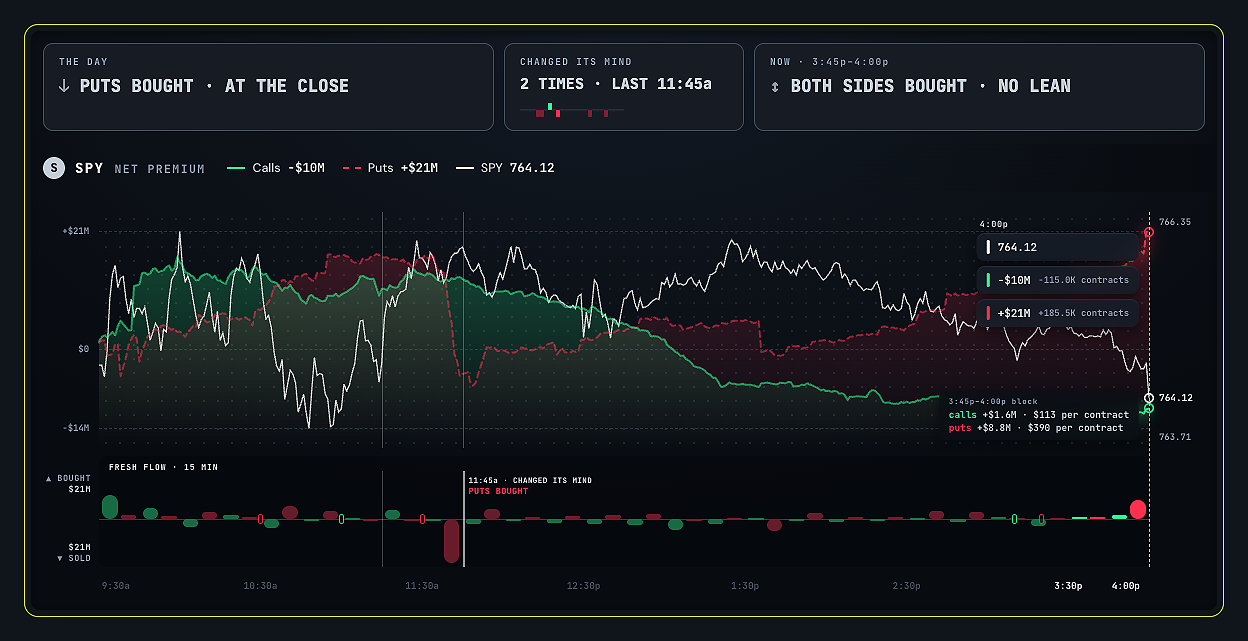Click the 11:45a CHANGED ITS MIND marker label

(x=530, y=480)
